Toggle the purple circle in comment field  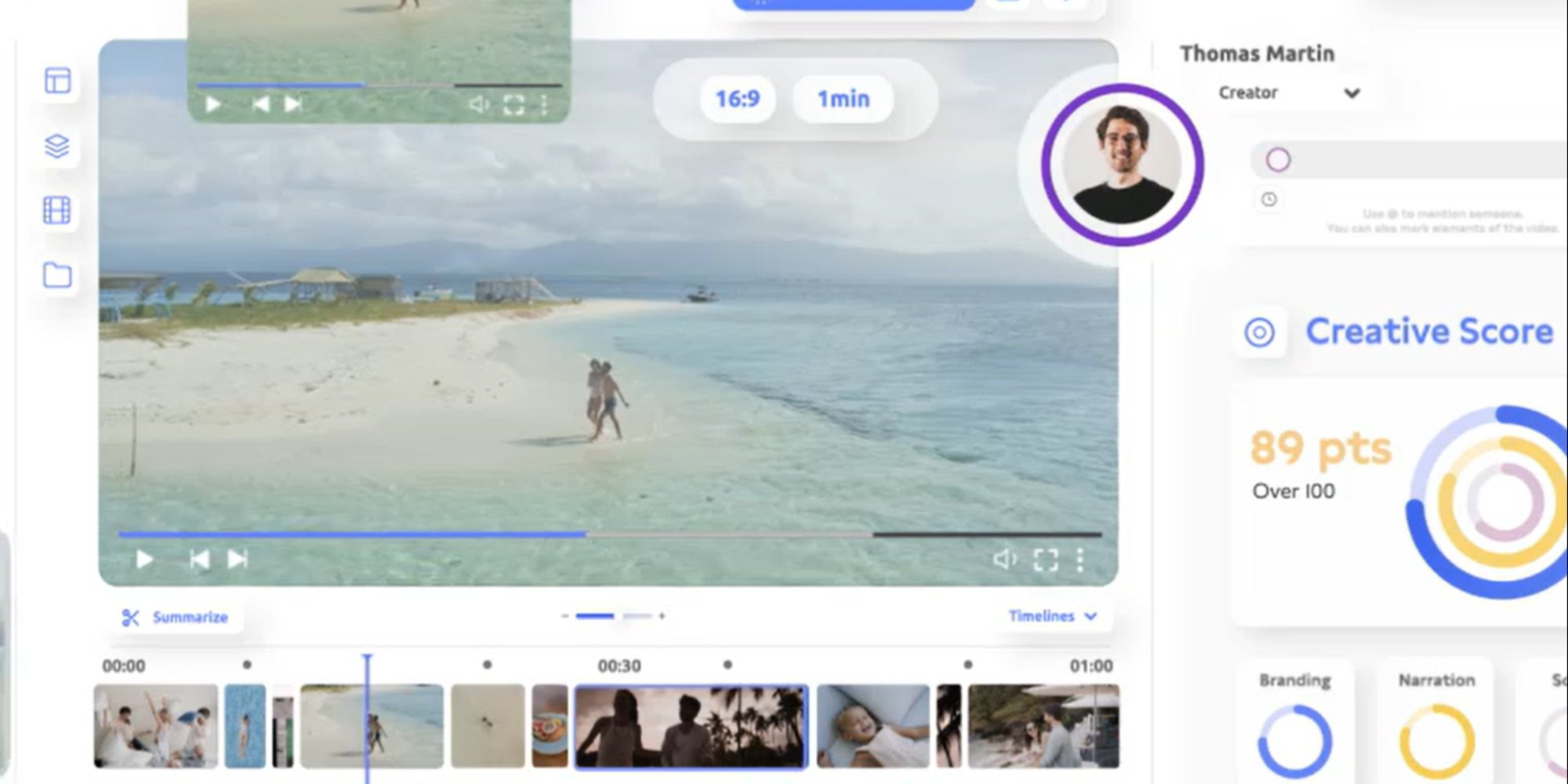pos(1278,160)
